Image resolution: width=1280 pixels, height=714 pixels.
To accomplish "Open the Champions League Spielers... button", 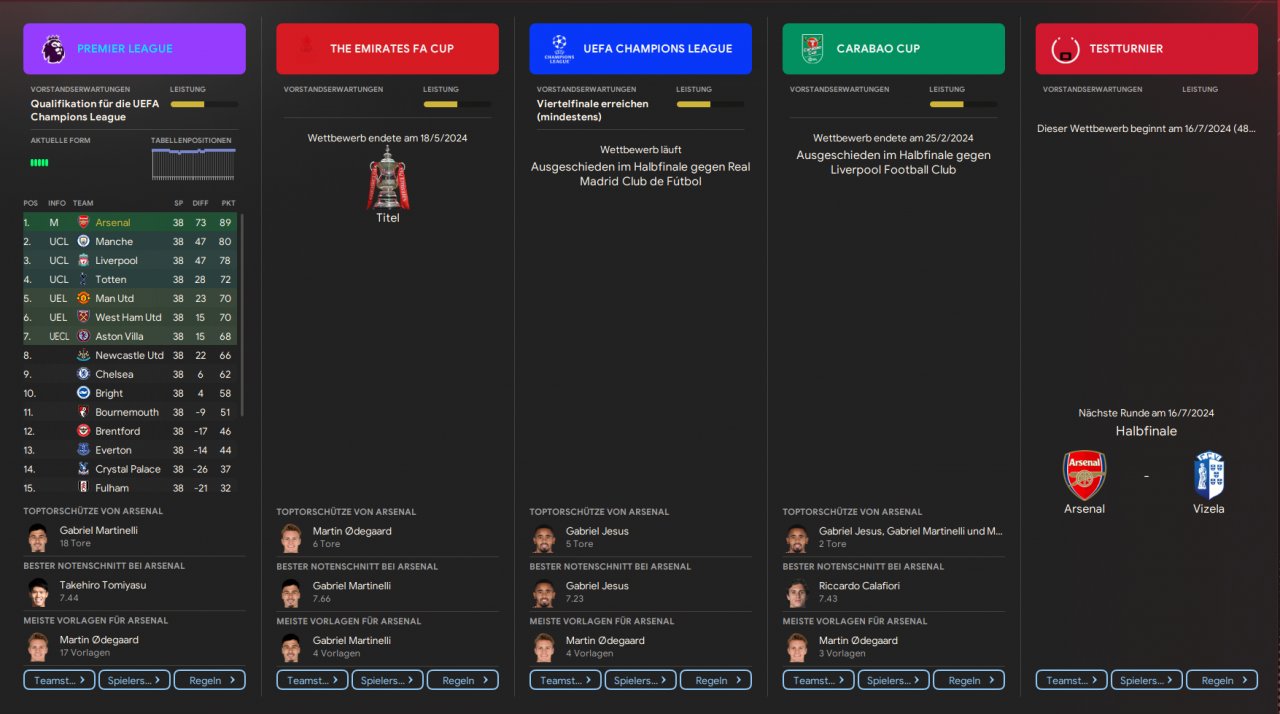I will 640,680.
